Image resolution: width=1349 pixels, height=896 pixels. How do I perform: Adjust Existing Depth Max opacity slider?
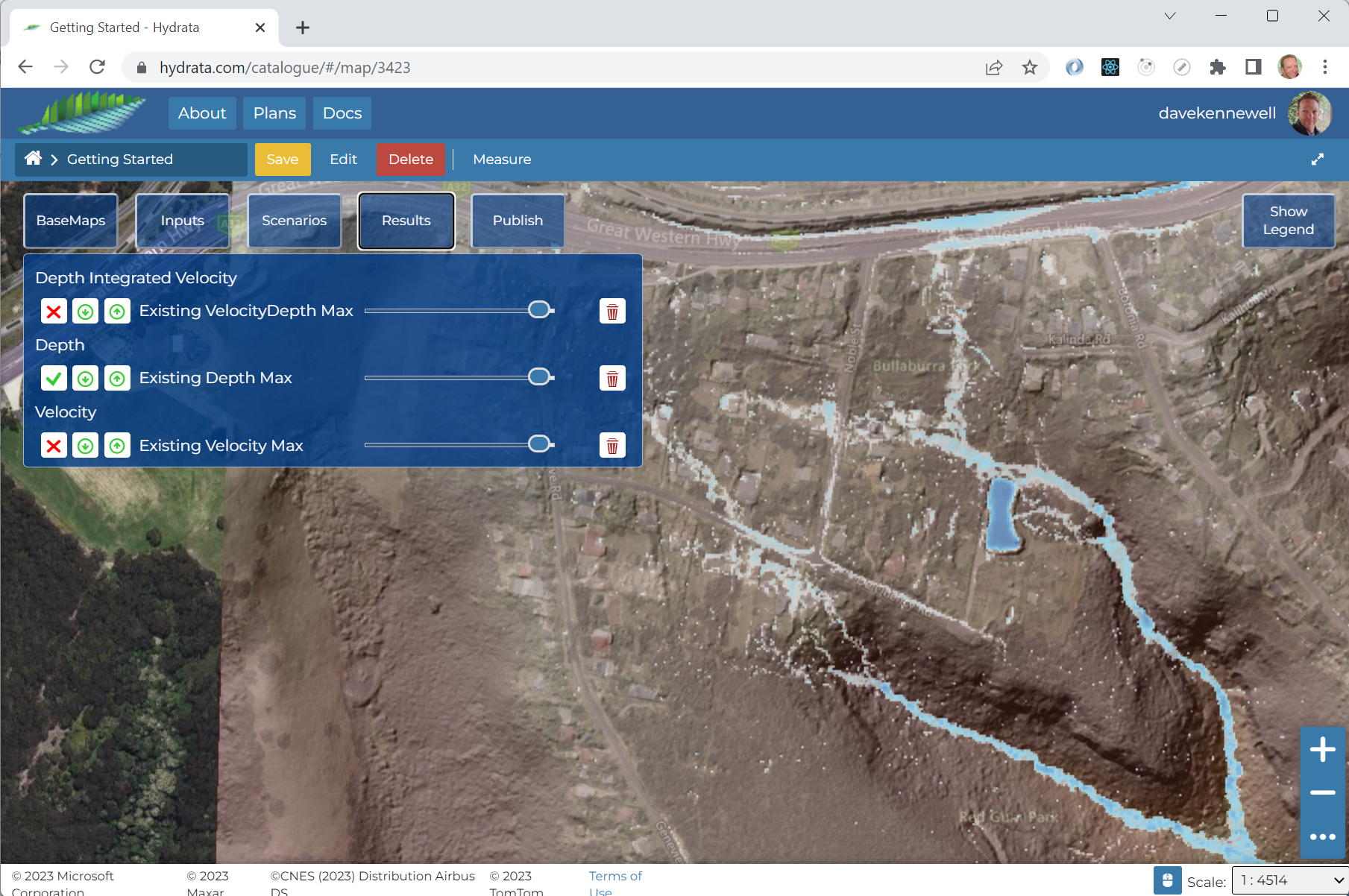[x=539, y=377]
